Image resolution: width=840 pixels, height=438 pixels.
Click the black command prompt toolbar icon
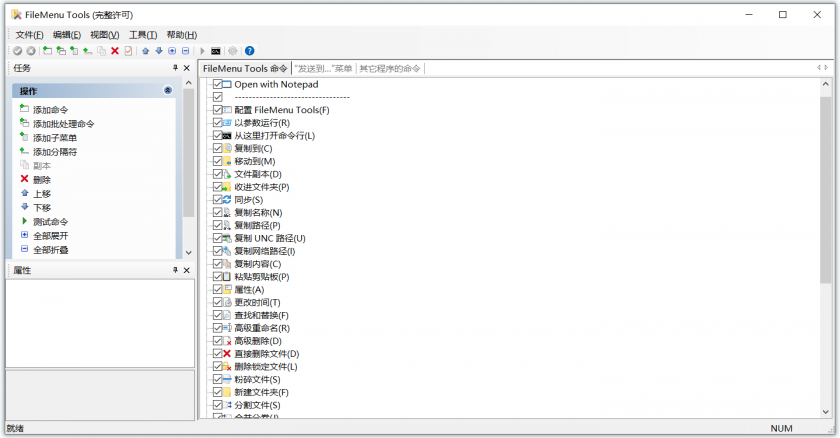tap(215, 50)
